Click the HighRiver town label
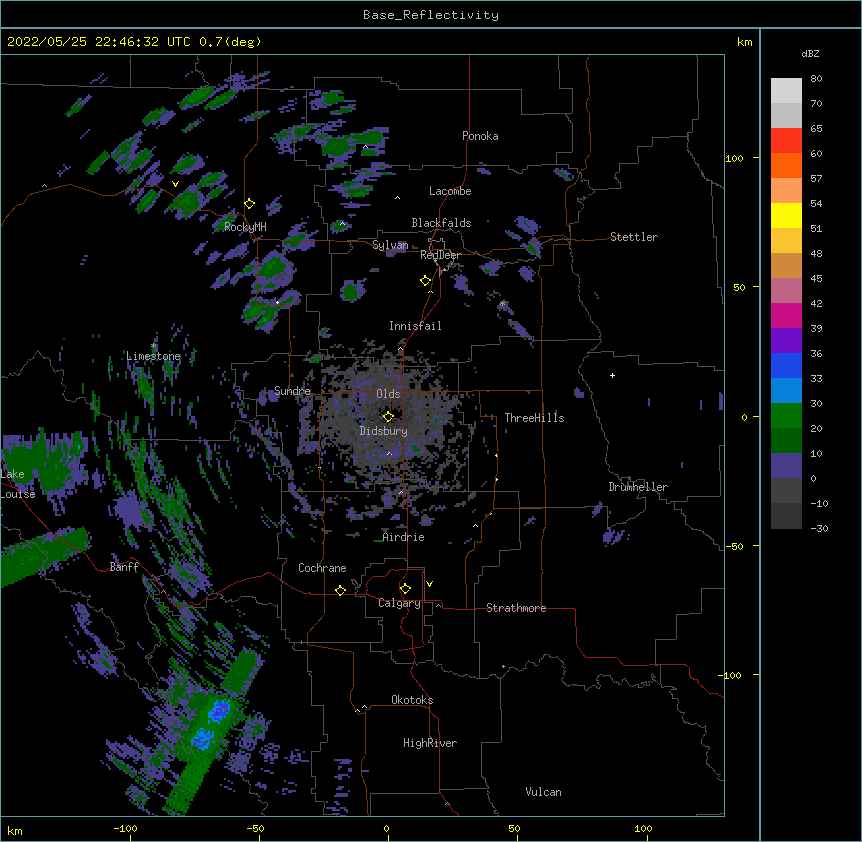 pos(430,743)
